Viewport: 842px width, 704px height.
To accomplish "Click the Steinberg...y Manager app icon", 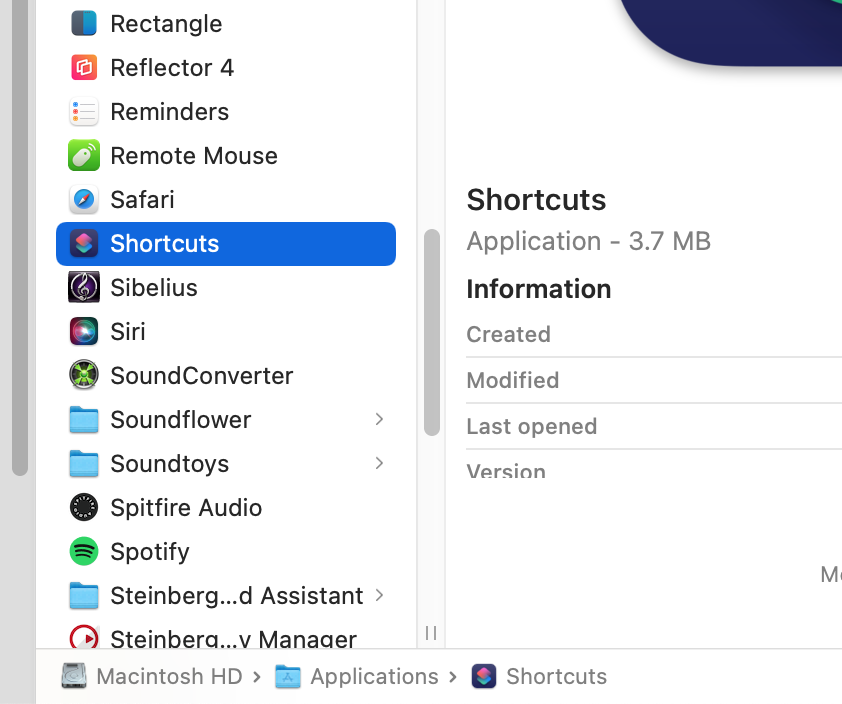I will 84,637.
